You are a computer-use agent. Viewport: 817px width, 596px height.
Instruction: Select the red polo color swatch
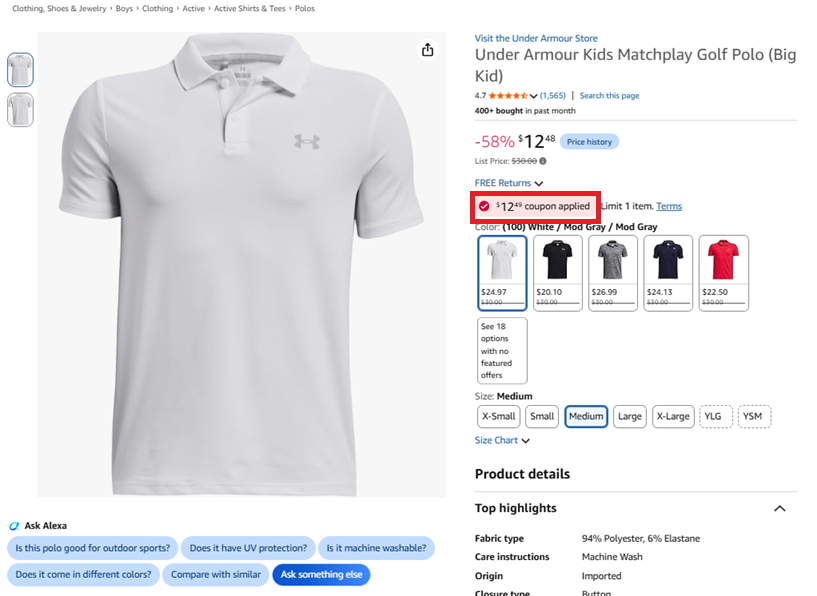click(x=723, y=274)
